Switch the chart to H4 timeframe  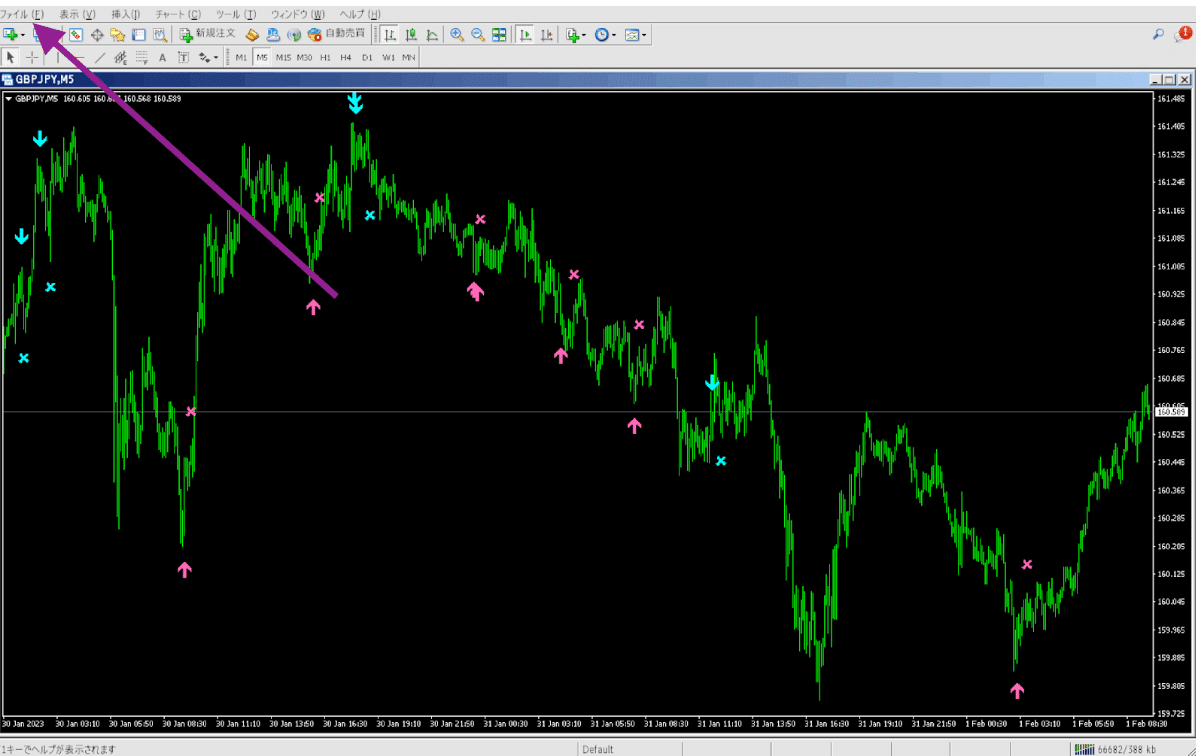346,57
